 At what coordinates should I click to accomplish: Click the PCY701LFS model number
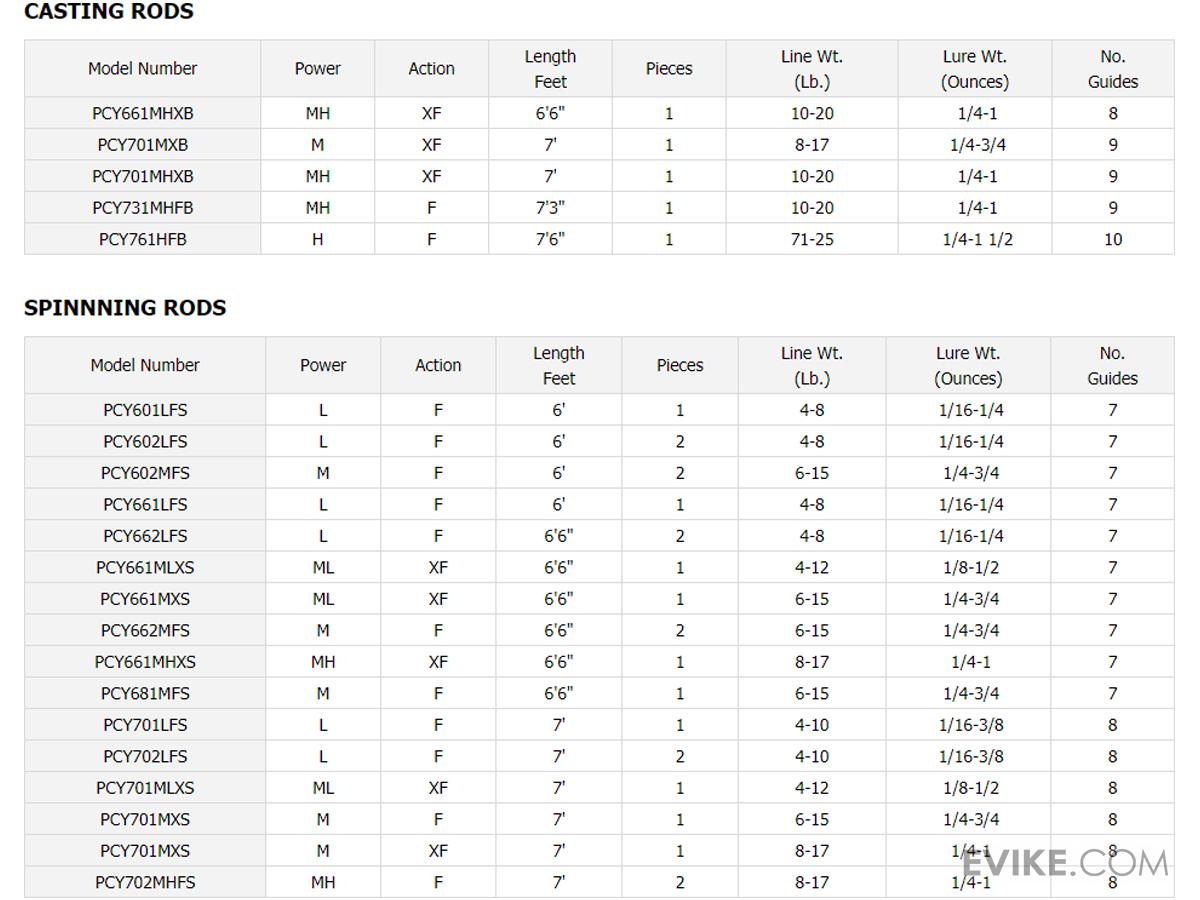(145, 725)
